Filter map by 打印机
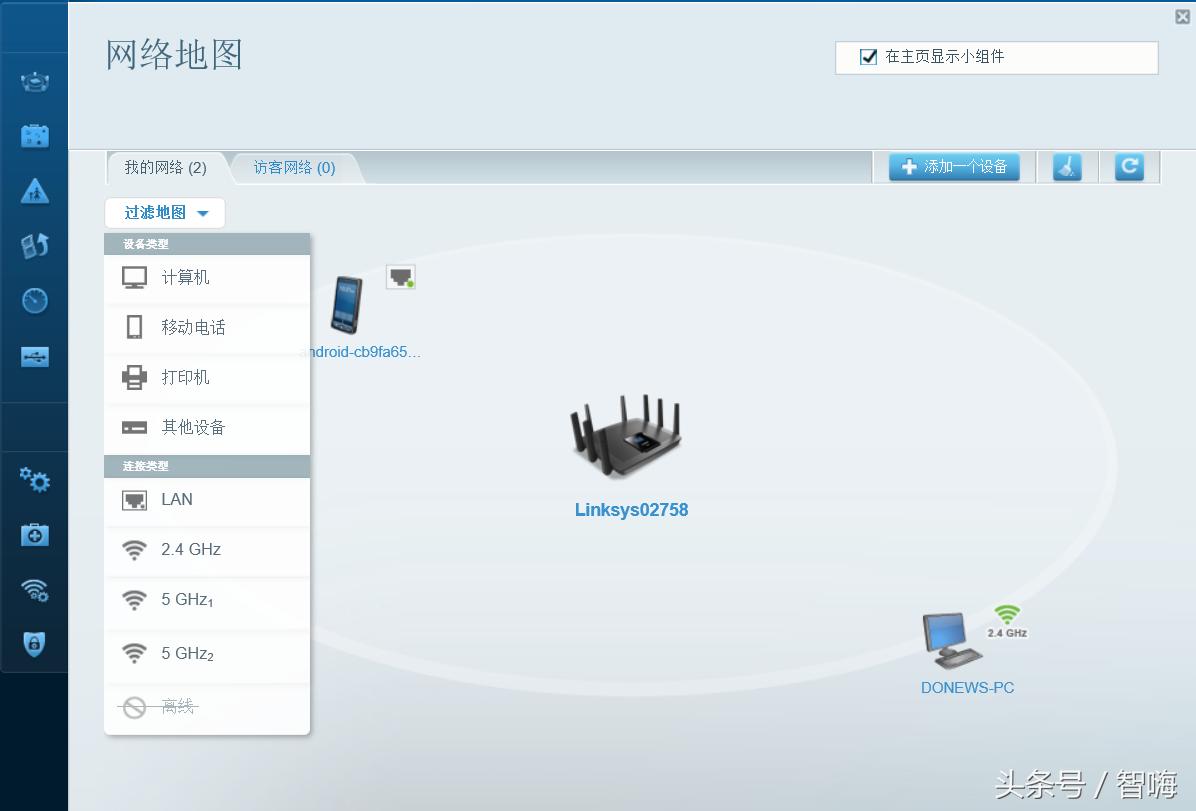Screen dimensions: 1196x811 tap(207, 378)
